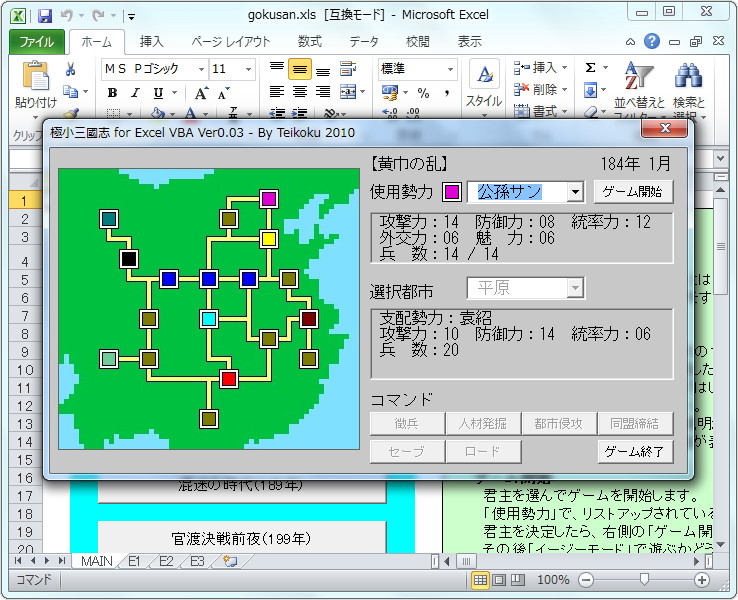This screenshot has width=738, height=600.
Task: Click the 公孫サン faction text field
Action: click(516, 192)
